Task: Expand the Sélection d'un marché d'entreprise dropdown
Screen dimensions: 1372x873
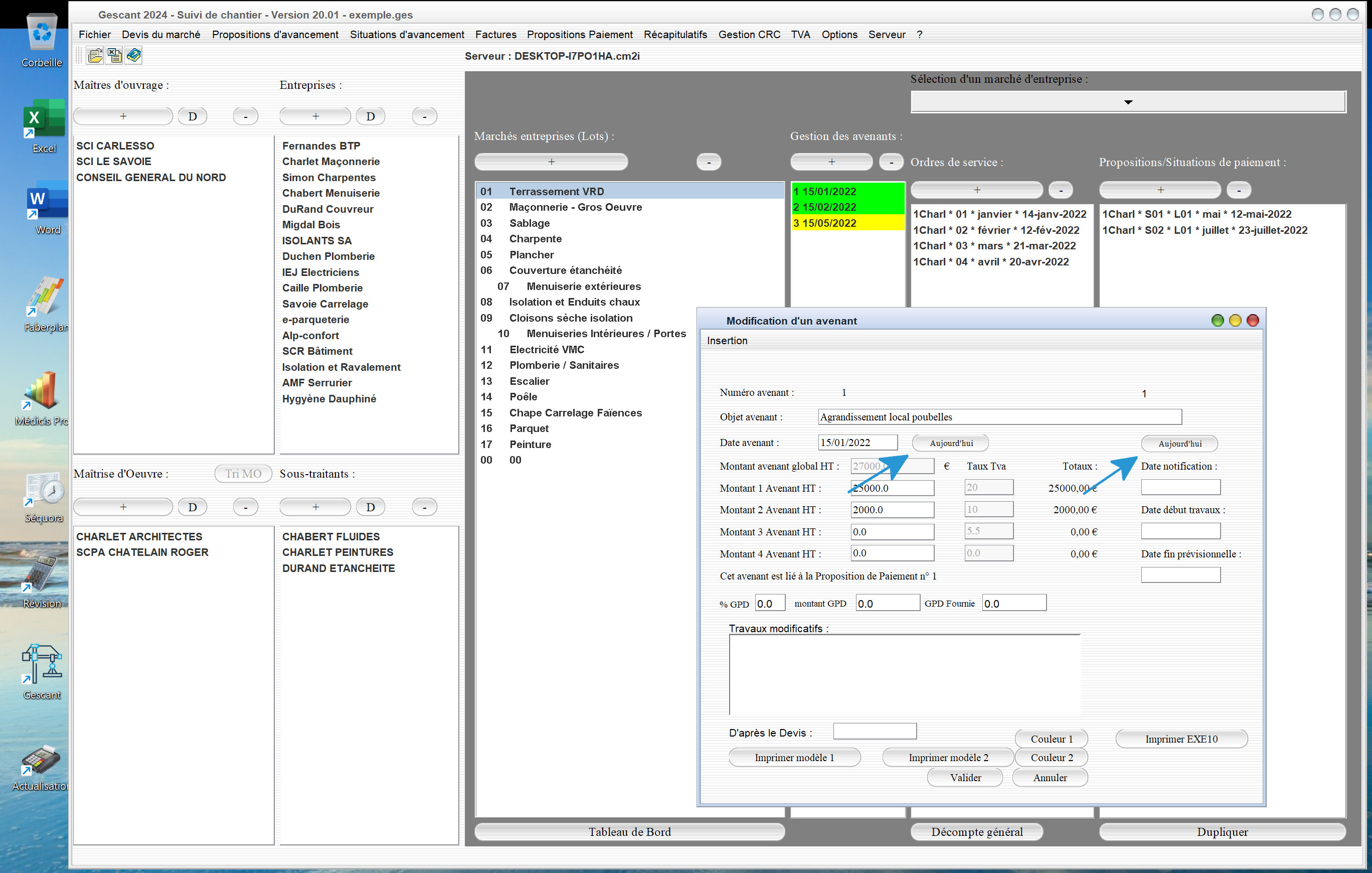Action: click(x=1128, y=102)
